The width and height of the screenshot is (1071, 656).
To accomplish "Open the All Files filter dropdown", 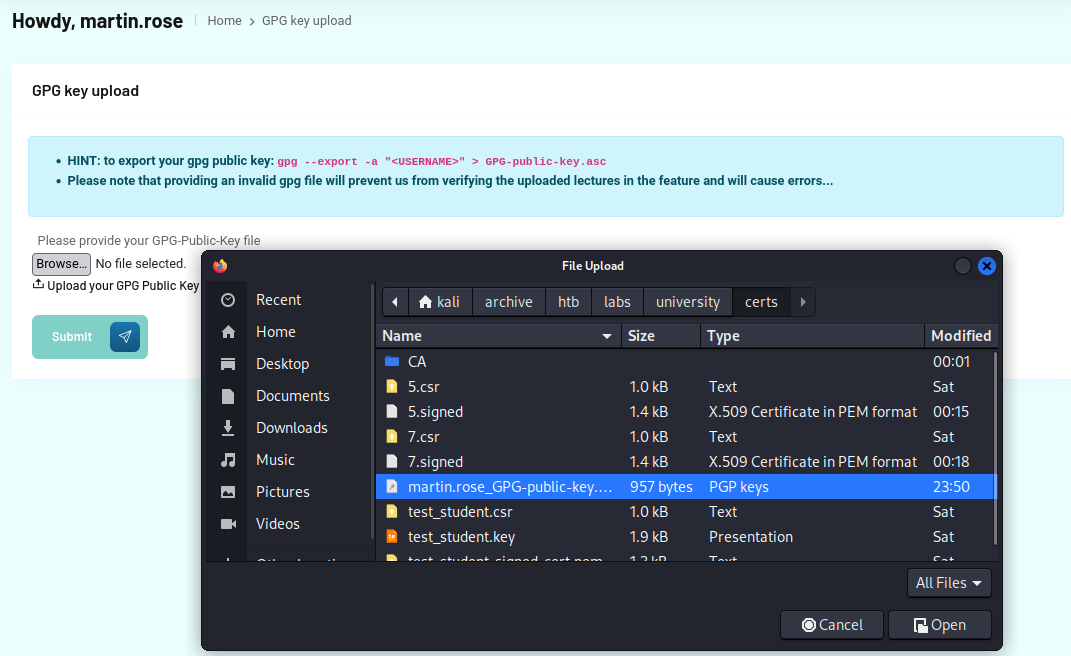I will (949, 583).
